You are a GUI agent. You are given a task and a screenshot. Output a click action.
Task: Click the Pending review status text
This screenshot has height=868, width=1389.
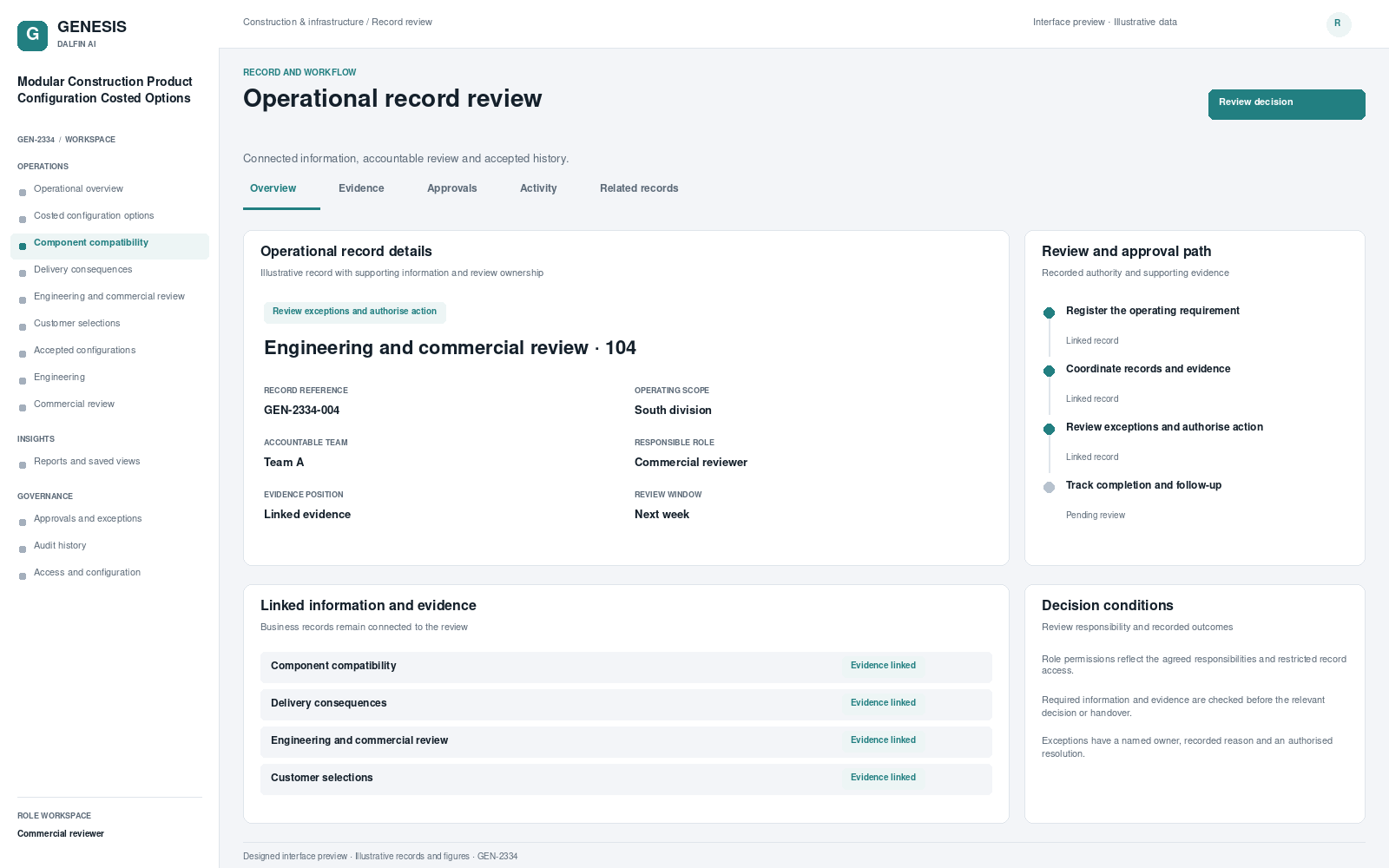coord(1096,516)
